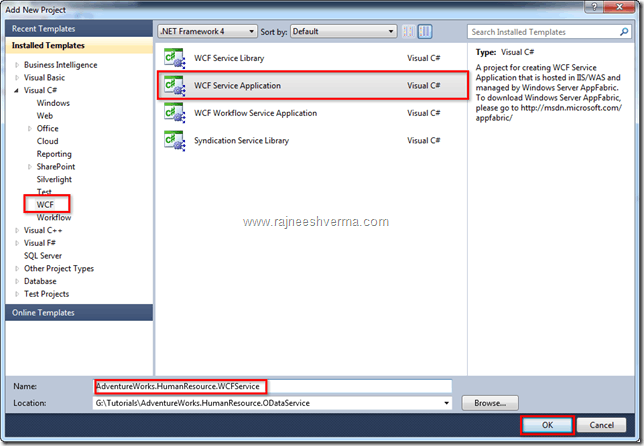The height and width of the screenshot is (446, 644).
Task: Select the Workflow category
Action: pyautogui.click(x=54, y=217)
